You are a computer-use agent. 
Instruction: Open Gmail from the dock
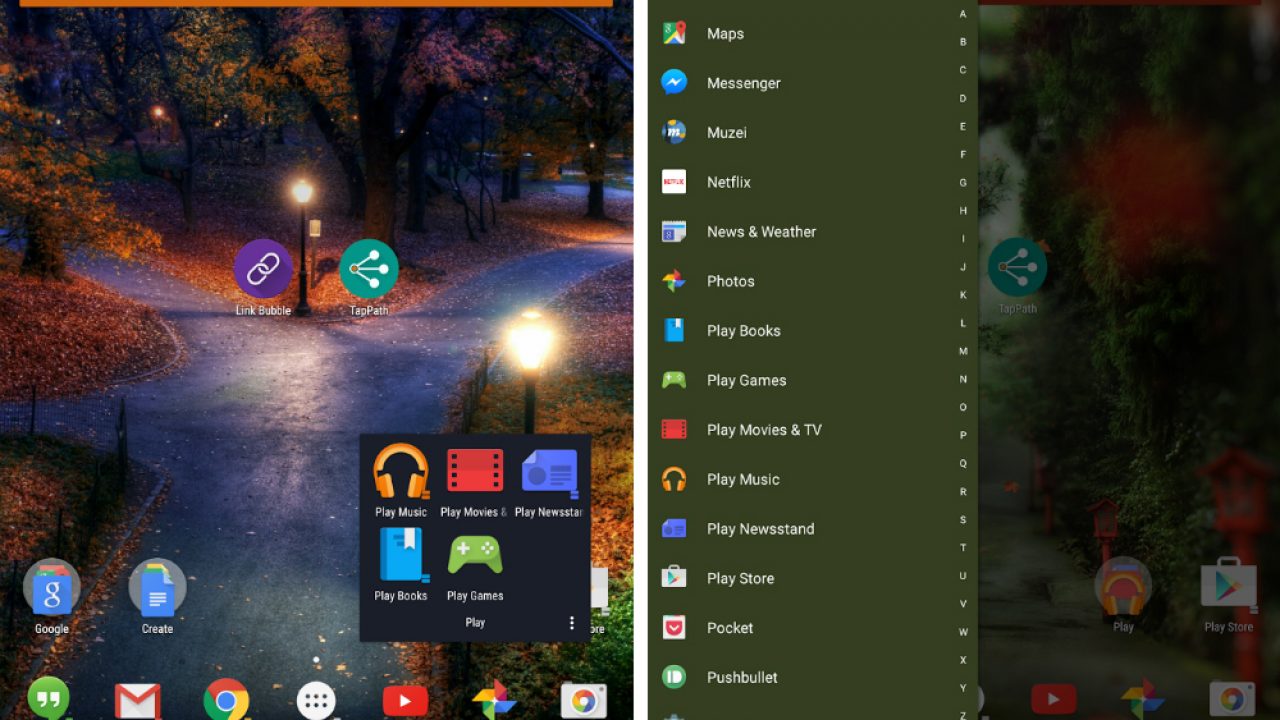click(x=137, y=701)
